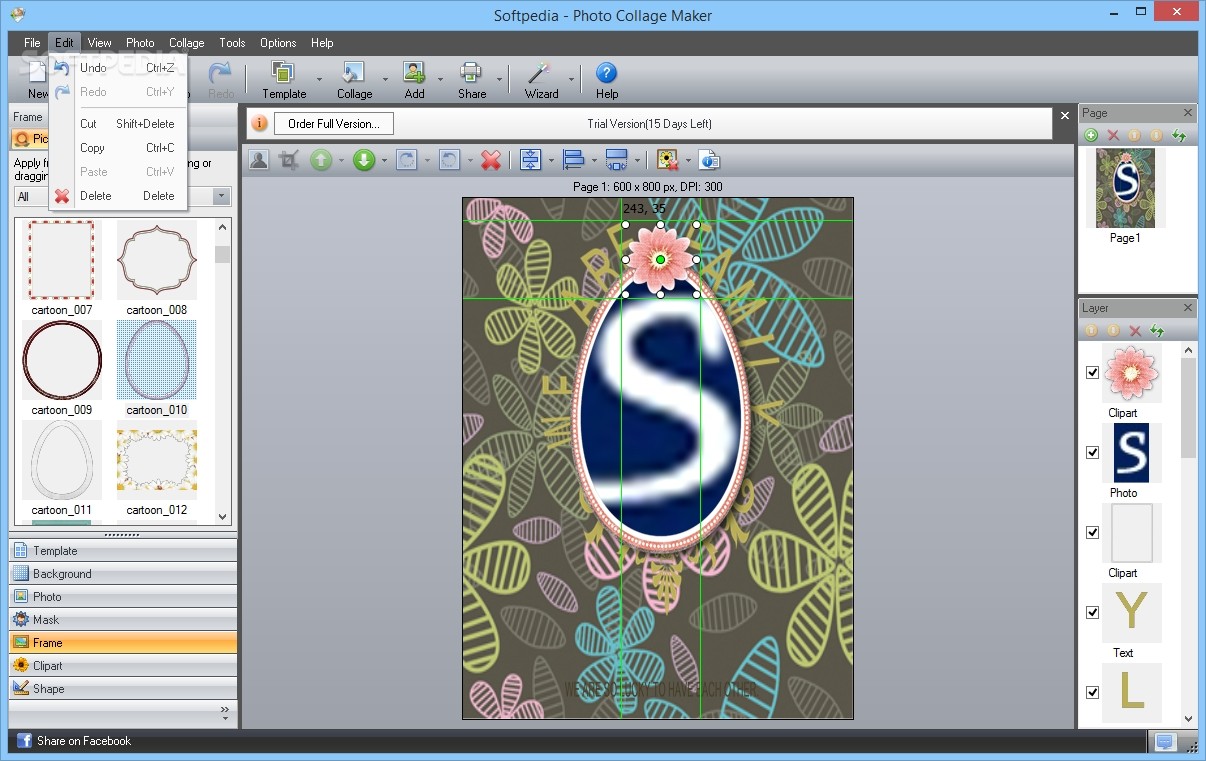The image size is (1206, 761).
Task: Toggle visibility of the Photo layer
Action: tap(1092, 452)
